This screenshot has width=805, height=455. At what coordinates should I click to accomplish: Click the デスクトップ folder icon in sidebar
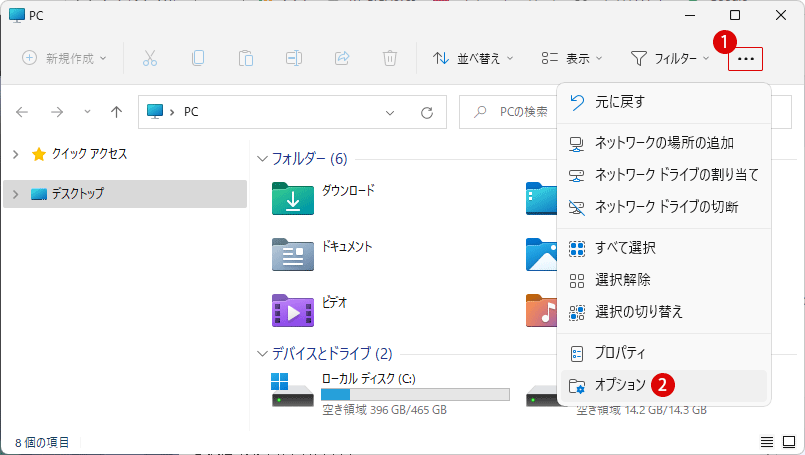(39, 194)
